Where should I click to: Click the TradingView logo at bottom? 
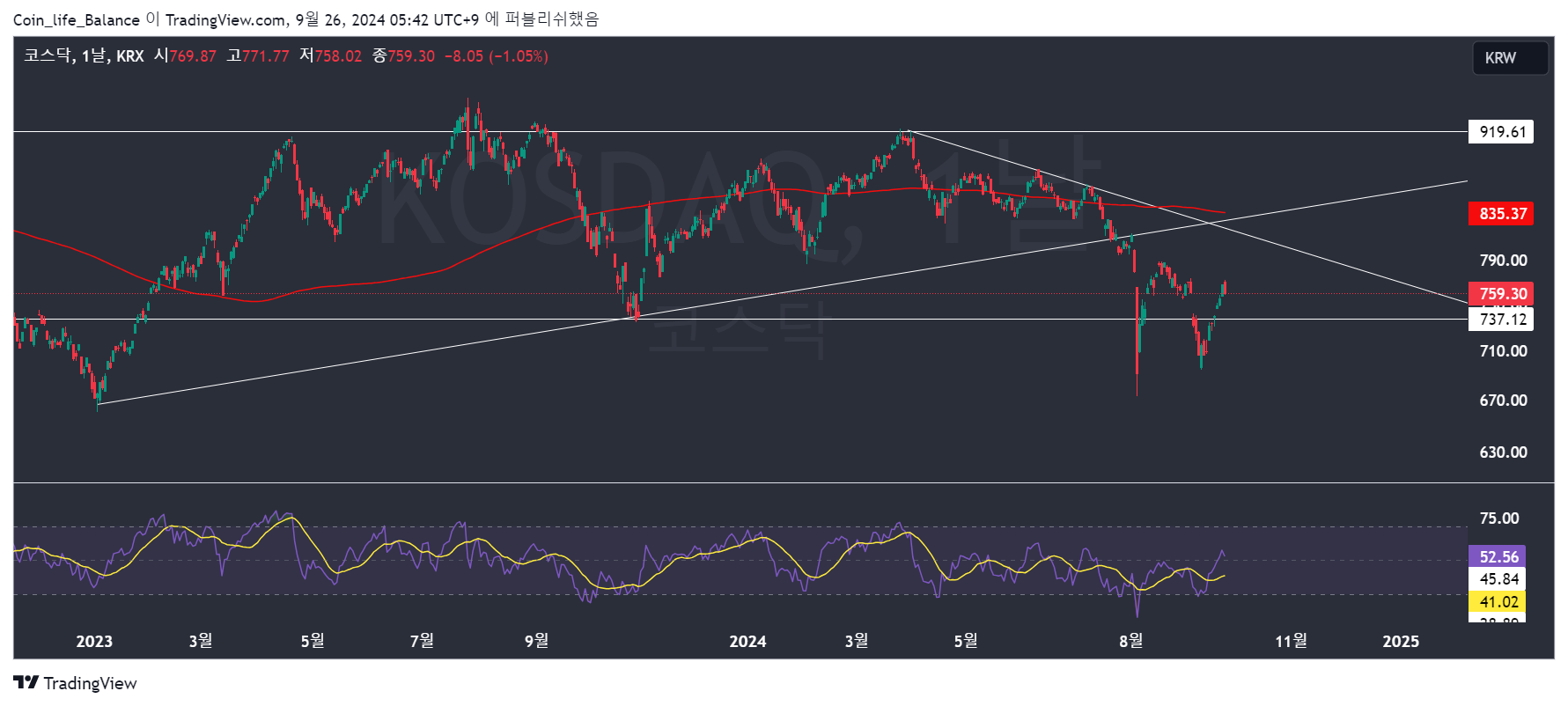tap(75, 683)
